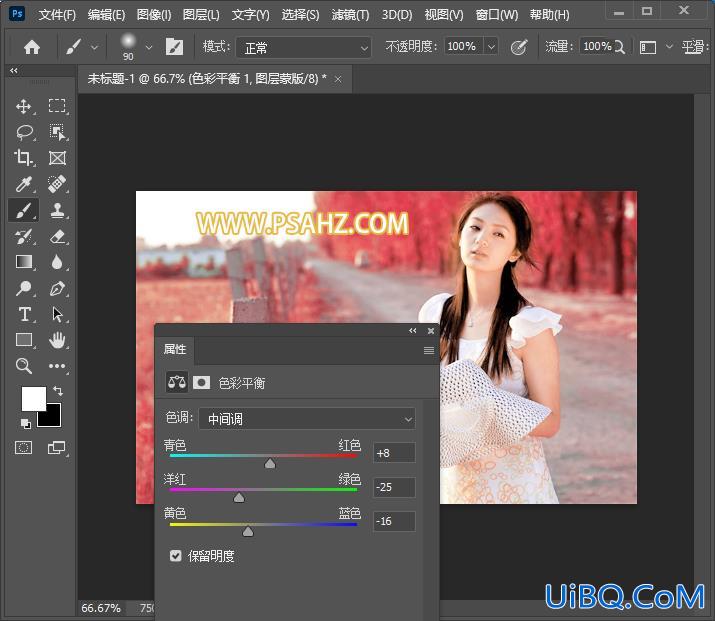This screenshot has width=715, height=621.
Task: Select the Path Selection tool
Action: [x=57, y=314]
